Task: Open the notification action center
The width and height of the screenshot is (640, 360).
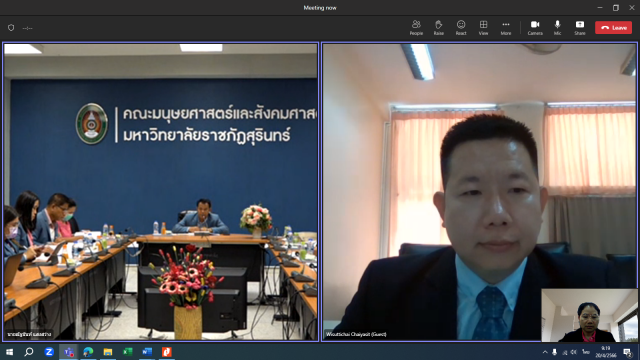Action: coord(627,352)
